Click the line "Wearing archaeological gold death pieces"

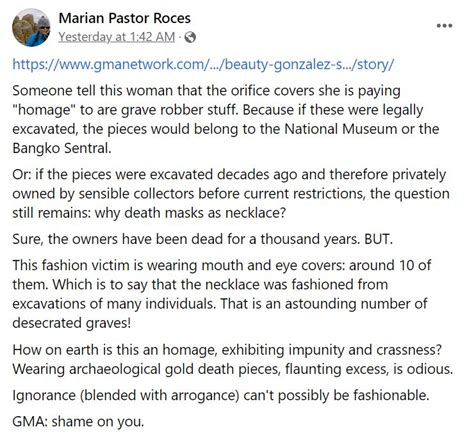pyautogui.click(x=233, y=369)
